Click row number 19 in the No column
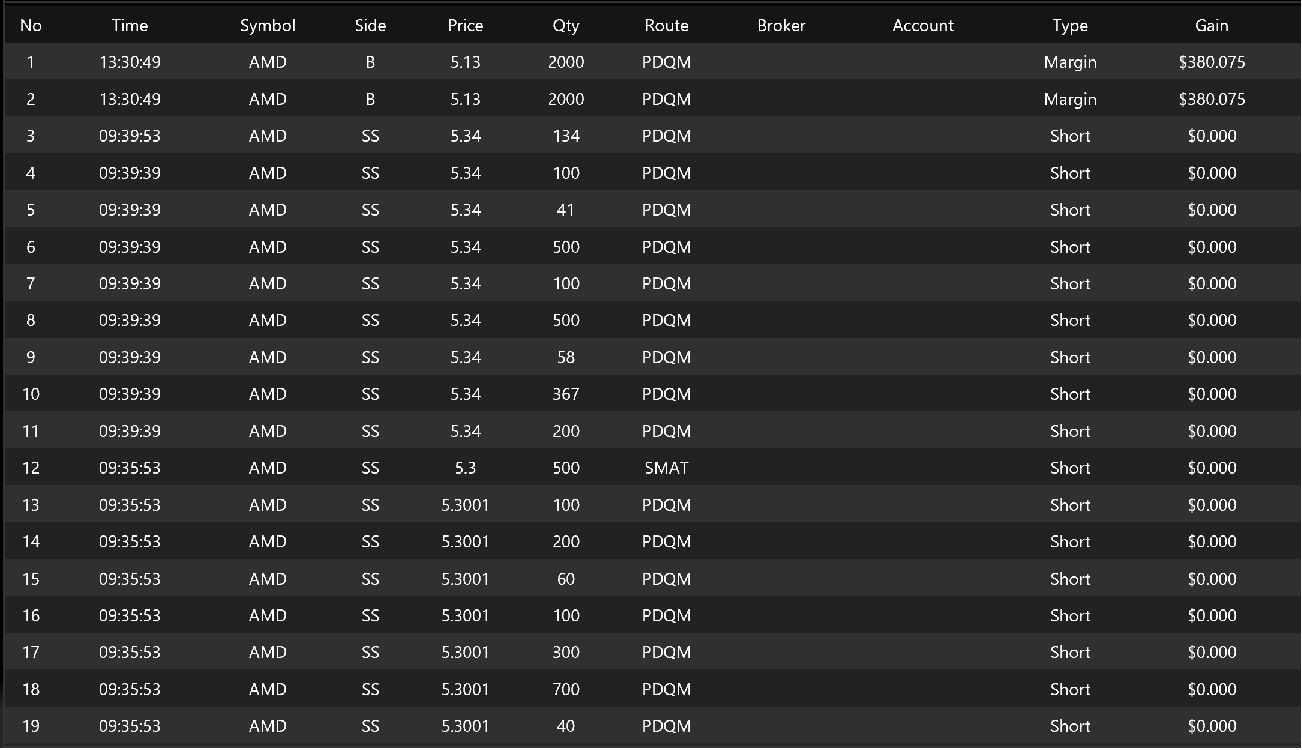 [31, 726]
